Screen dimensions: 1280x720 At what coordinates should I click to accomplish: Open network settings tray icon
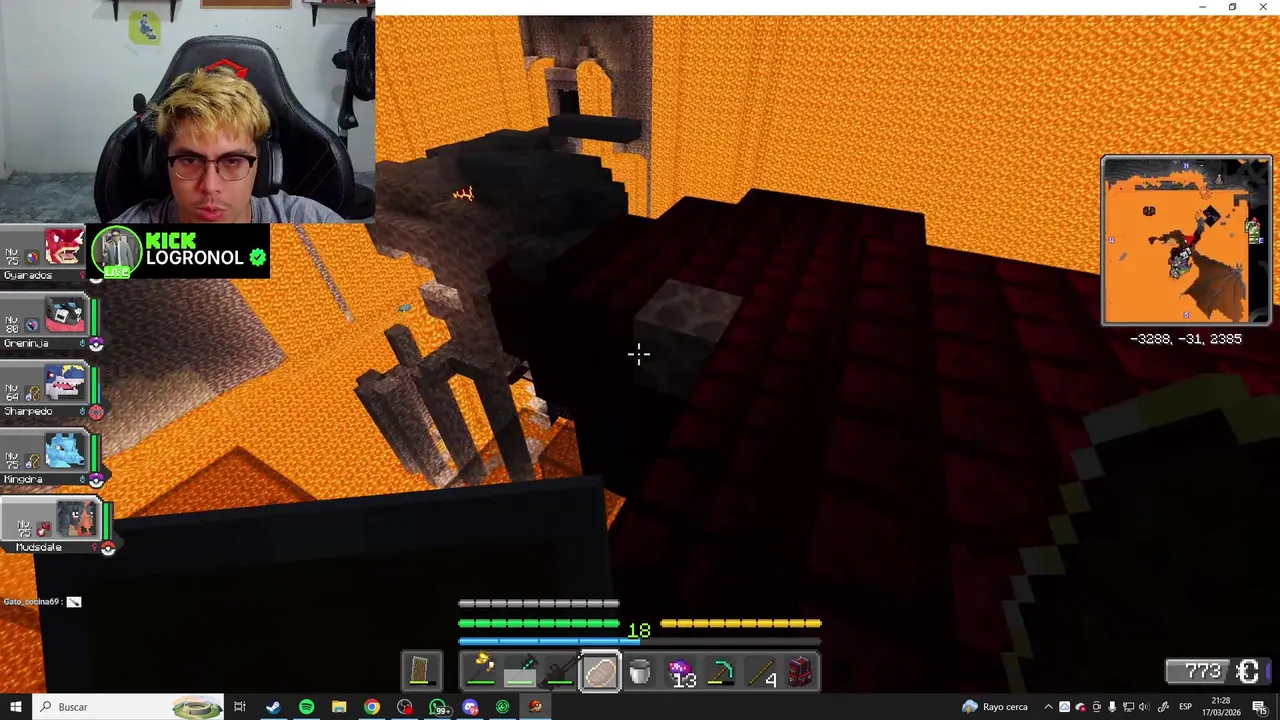[x=1129, y=707]
